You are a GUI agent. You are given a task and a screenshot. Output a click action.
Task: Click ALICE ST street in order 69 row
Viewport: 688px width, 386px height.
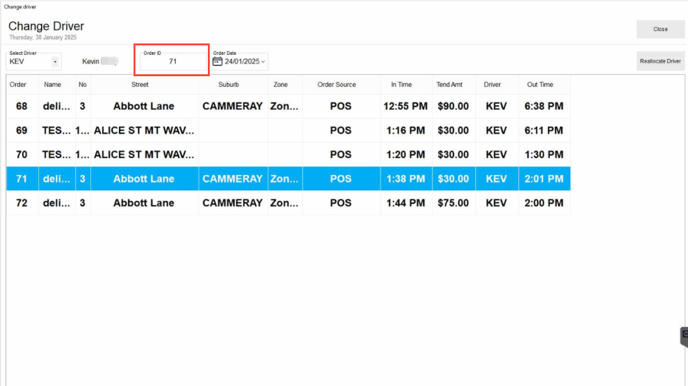[x=144, y=130]
